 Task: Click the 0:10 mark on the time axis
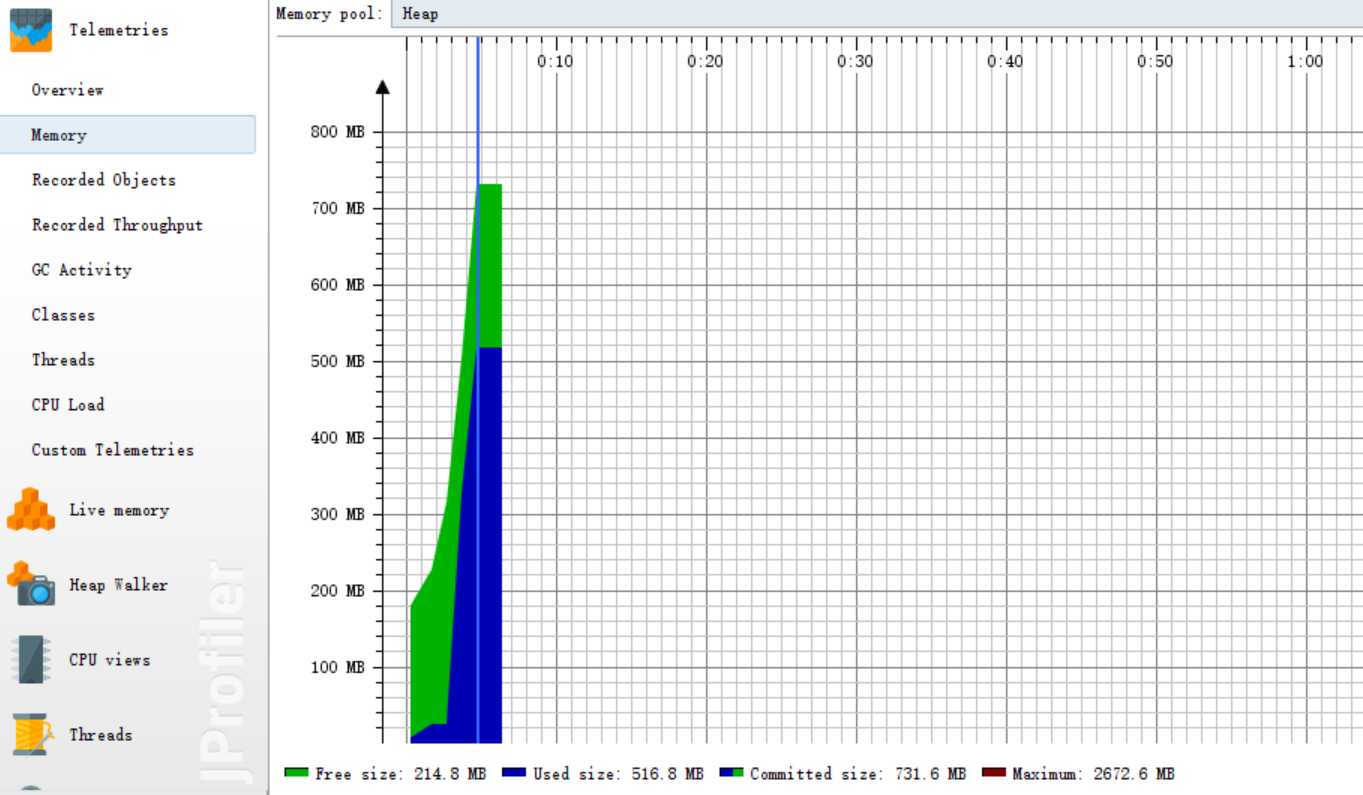(555, 61)
